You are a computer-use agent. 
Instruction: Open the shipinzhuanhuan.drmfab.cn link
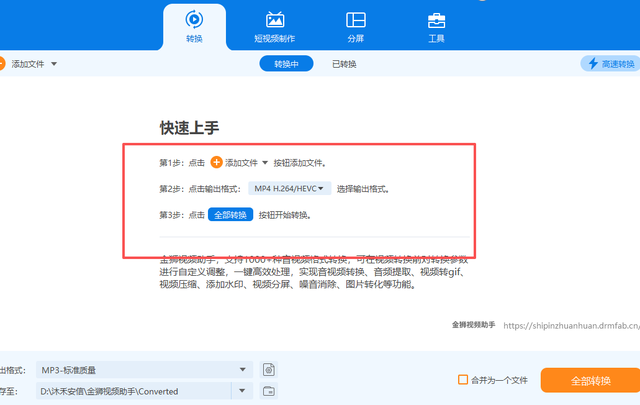pyautogui.click(x=571, y=325)
